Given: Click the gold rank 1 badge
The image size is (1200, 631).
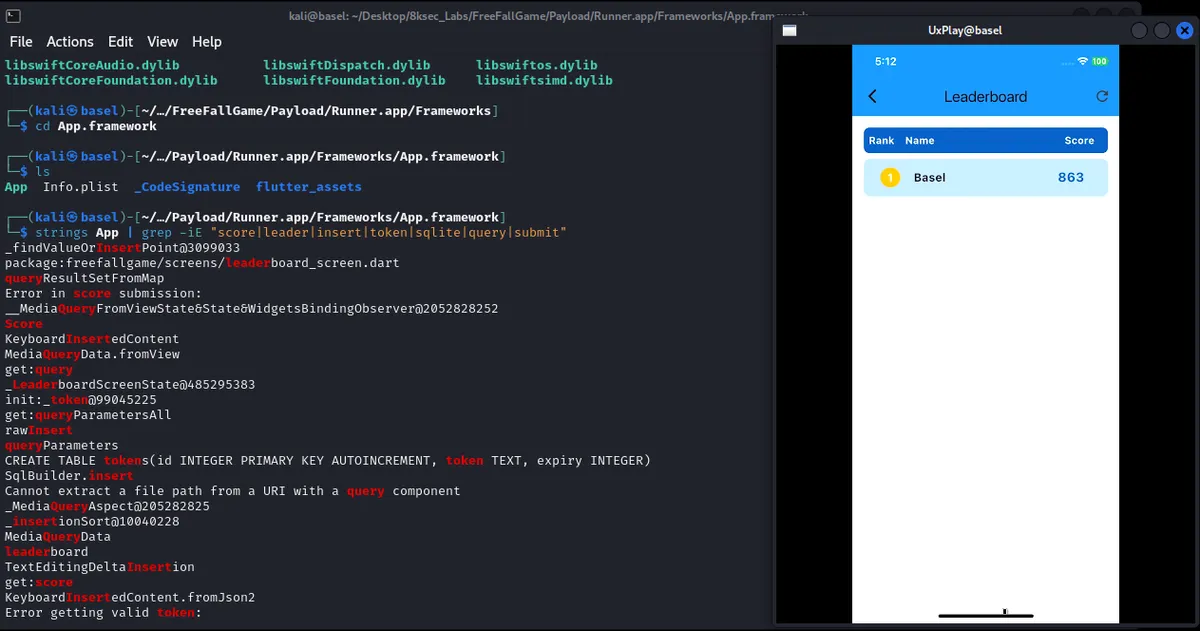Looking at the screenshot, I should pyautogui.click(x=890, y=178).
